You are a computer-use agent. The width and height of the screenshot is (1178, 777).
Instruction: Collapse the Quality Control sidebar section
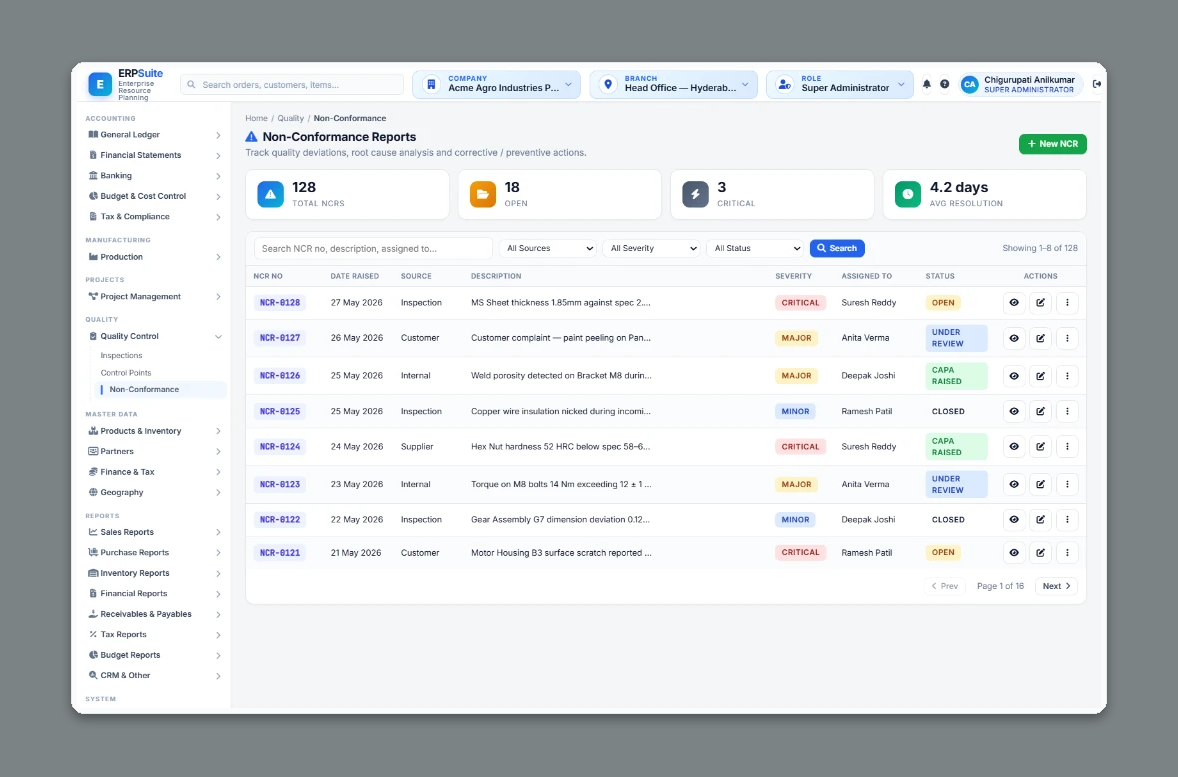pyautogui.click(x=155, y=337)
